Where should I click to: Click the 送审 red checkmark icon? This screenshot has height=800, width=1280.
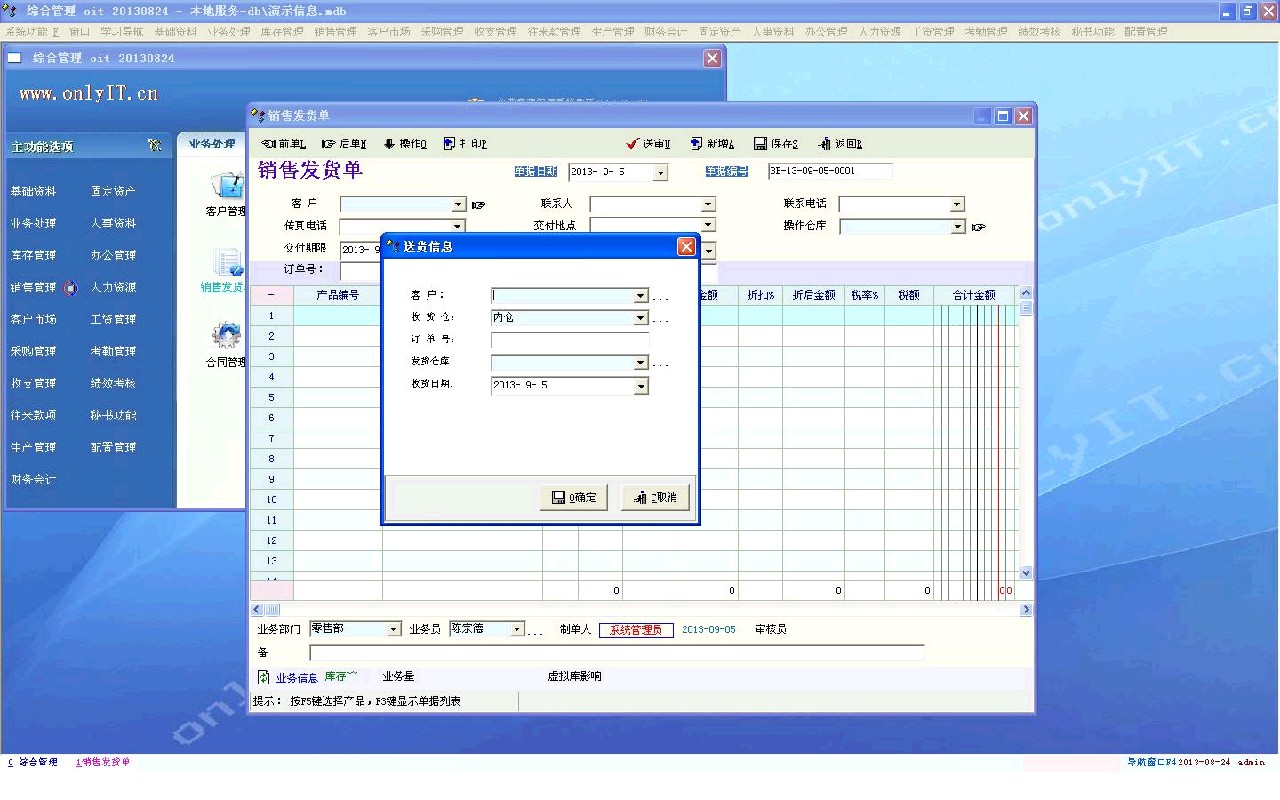[x=632, y=144]
